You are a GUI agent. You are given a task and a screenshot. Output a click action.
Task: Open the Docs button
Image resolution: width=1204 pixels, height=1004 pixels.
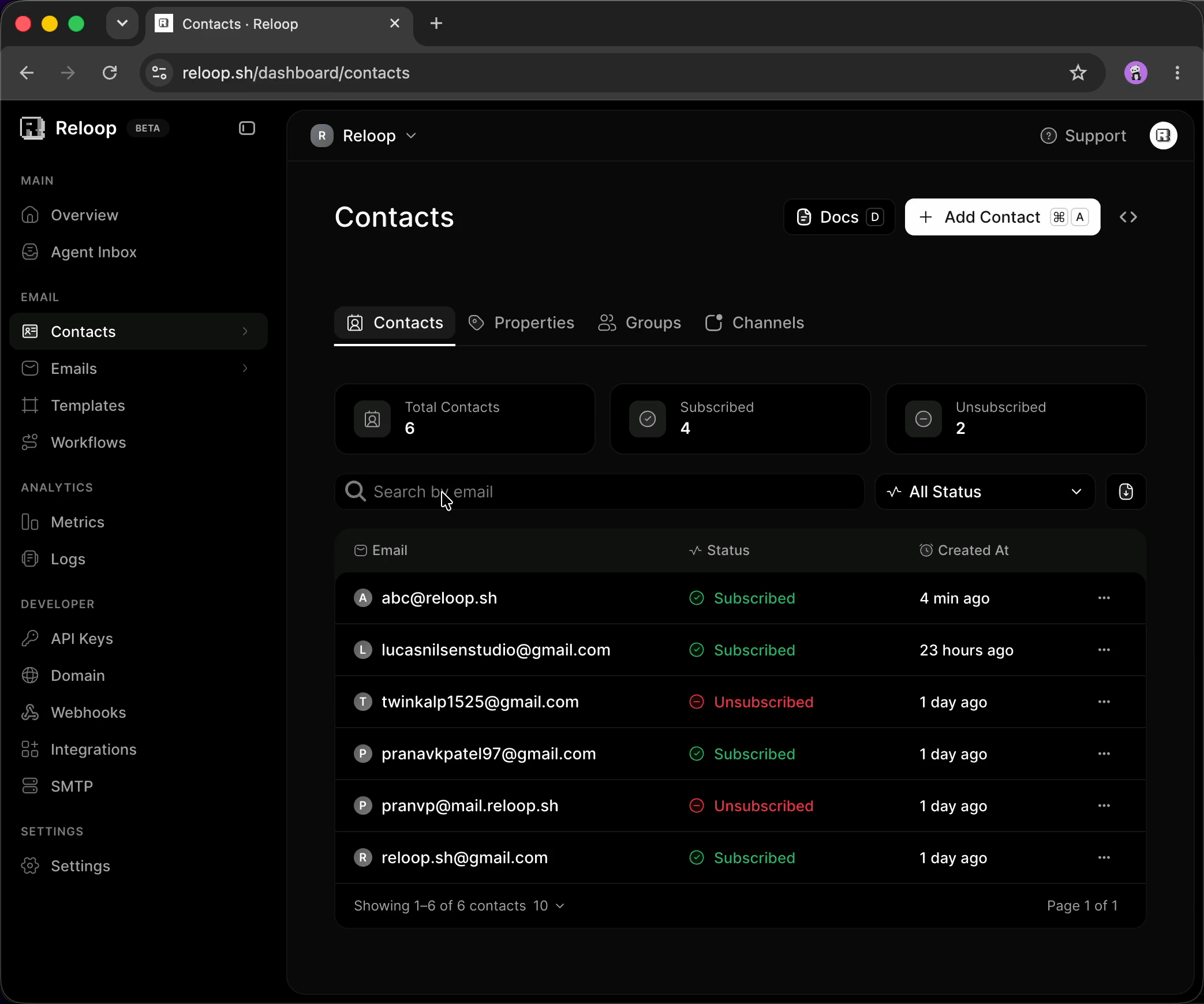coord(839,217)
